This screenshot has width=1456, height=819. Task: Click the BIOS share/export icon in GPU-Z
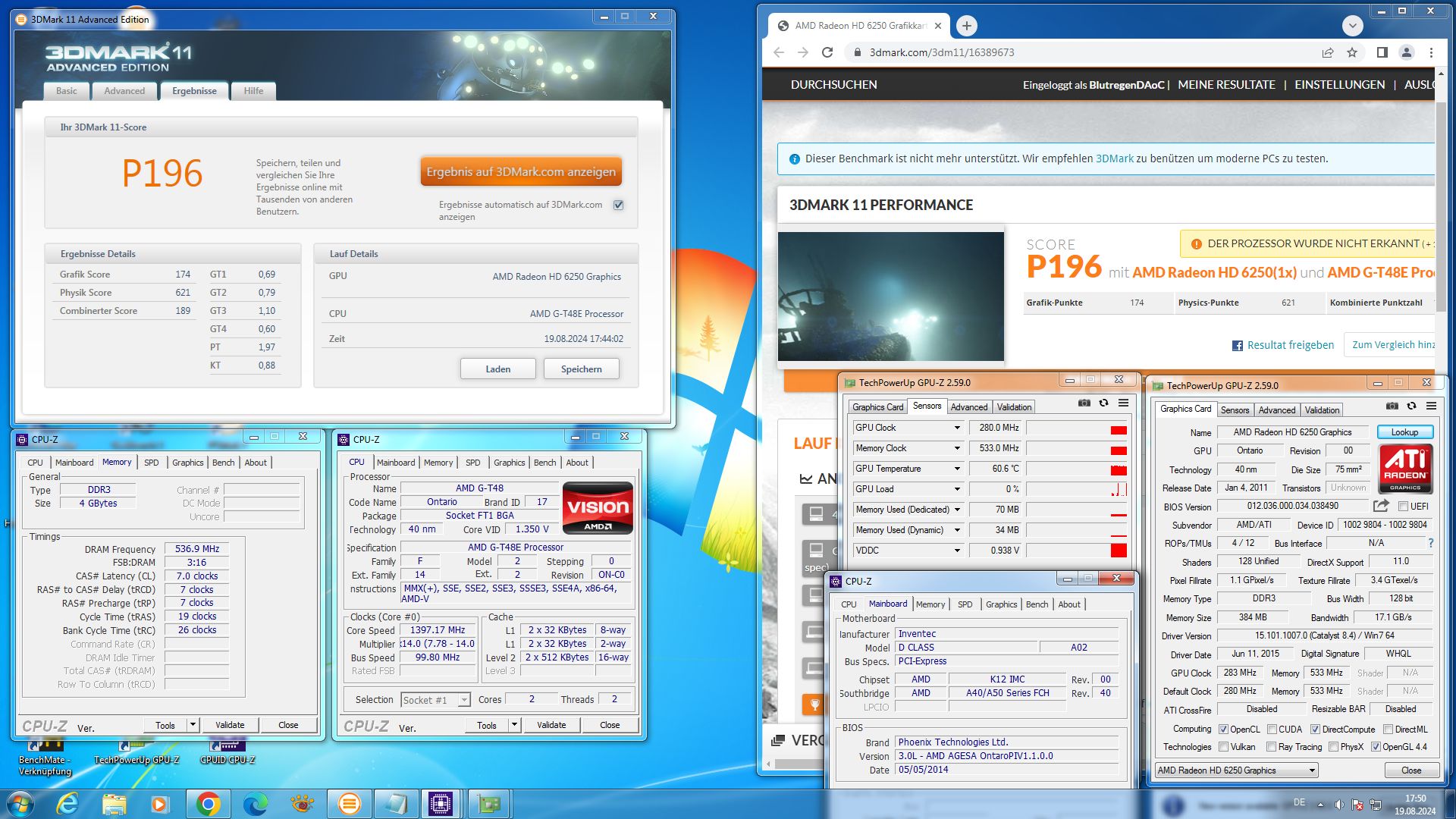tap(1381, 506)
